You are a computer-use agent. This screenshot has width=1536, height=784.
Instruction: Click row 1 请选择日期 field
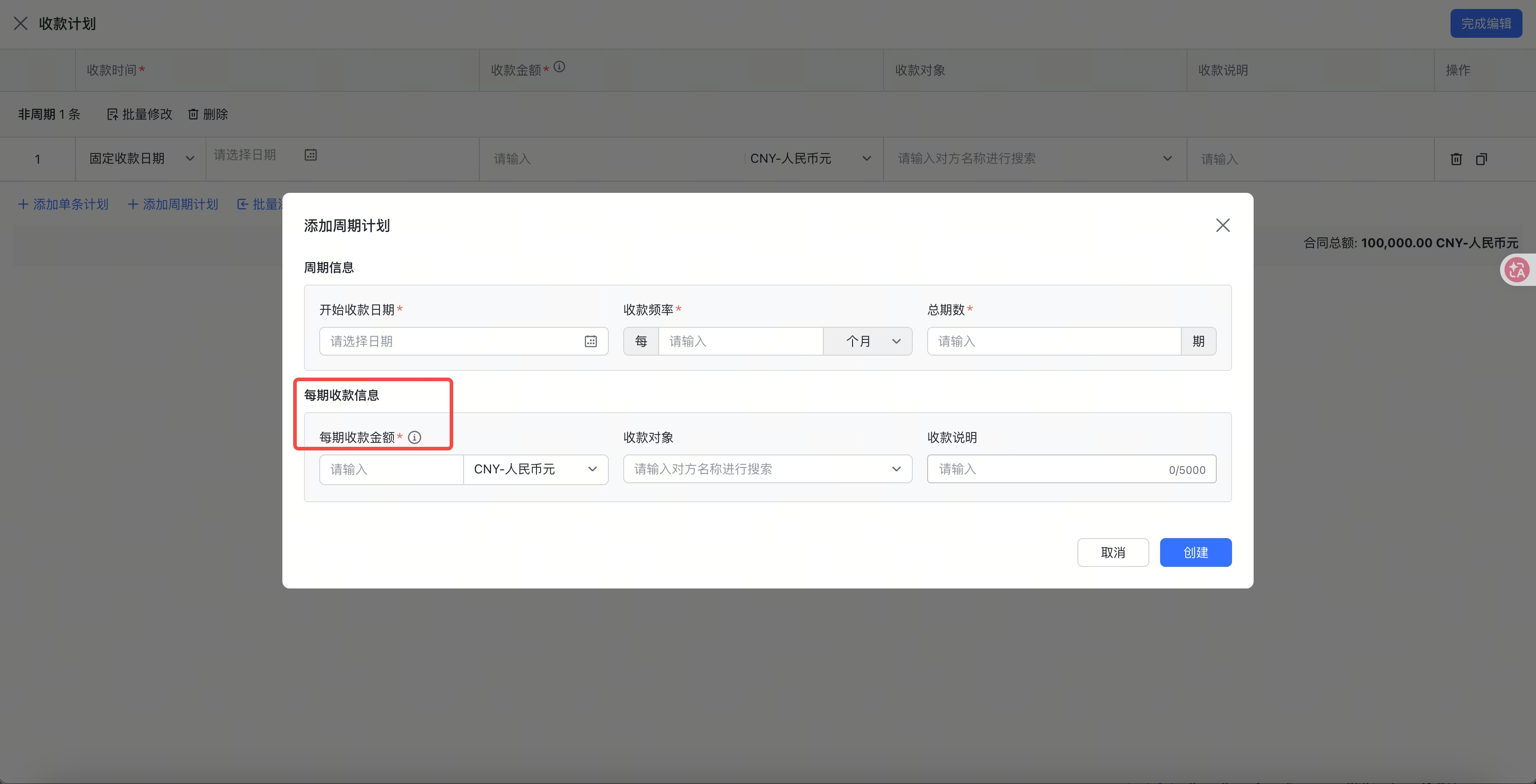tap(265, 155)
